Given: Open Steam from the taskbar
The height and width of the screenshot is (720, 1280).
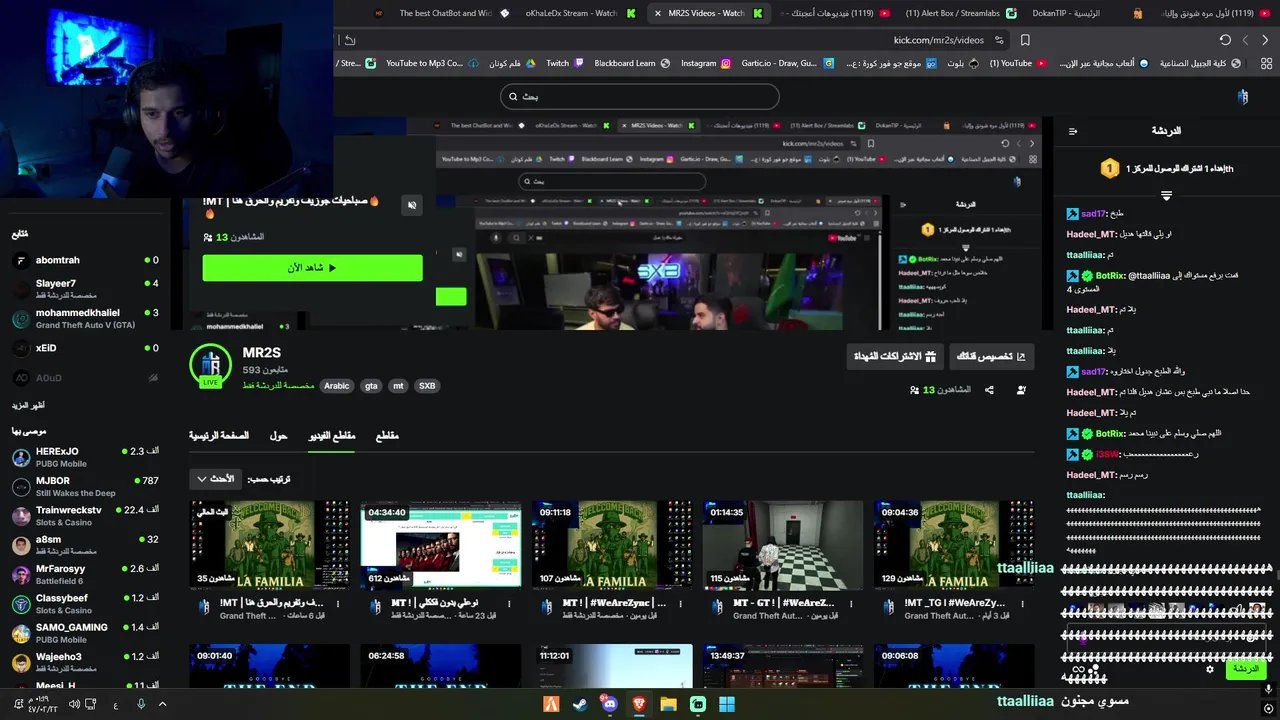Looking at the screenshot, I should point(580,704).
